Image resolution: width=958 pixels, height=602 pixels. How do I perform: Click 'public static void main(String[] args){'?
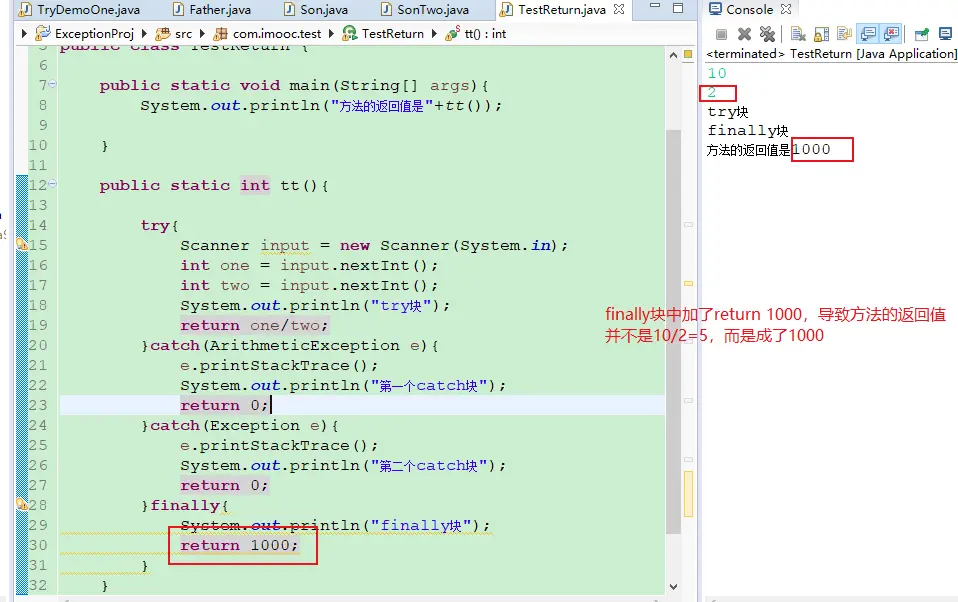[x=294, y=86]
